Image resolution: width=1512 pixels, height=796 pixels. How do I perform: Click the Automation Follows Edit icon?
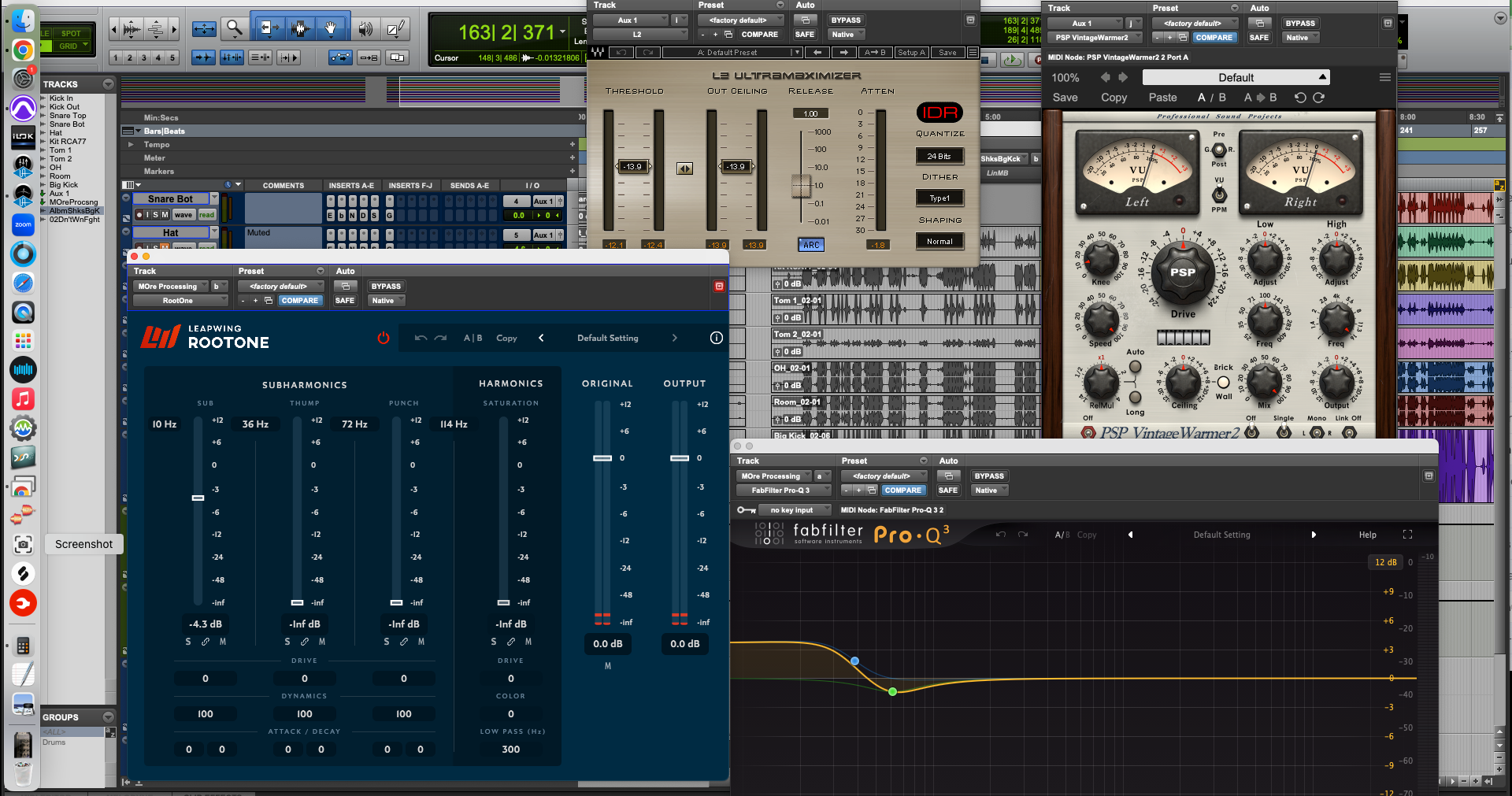click(x=341, y=57)
